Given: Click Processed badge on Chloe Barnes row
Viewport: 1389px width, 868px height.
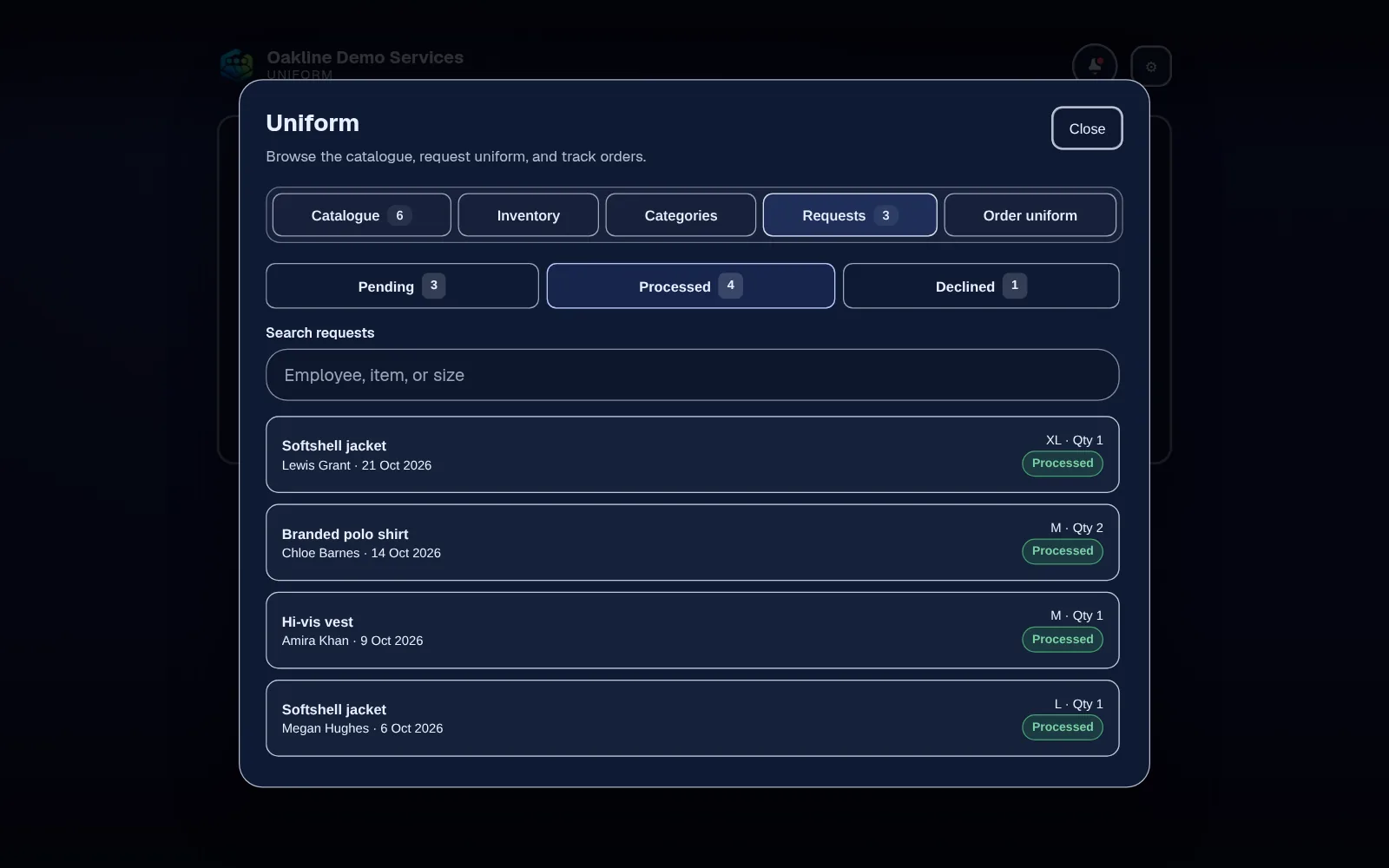Looking at the screenshot, I should coord(1063,551).
